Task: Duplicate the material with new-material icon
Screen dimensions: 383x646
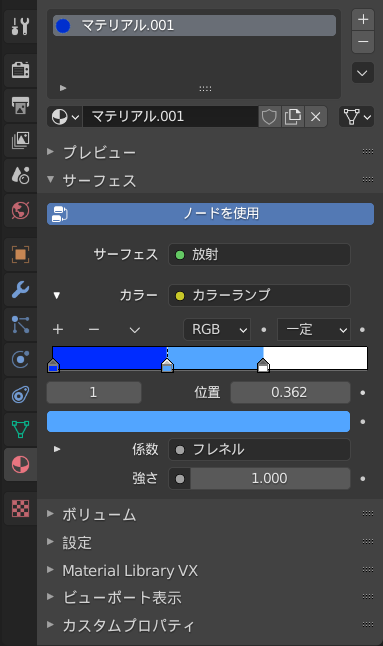Action: [292, 117]
